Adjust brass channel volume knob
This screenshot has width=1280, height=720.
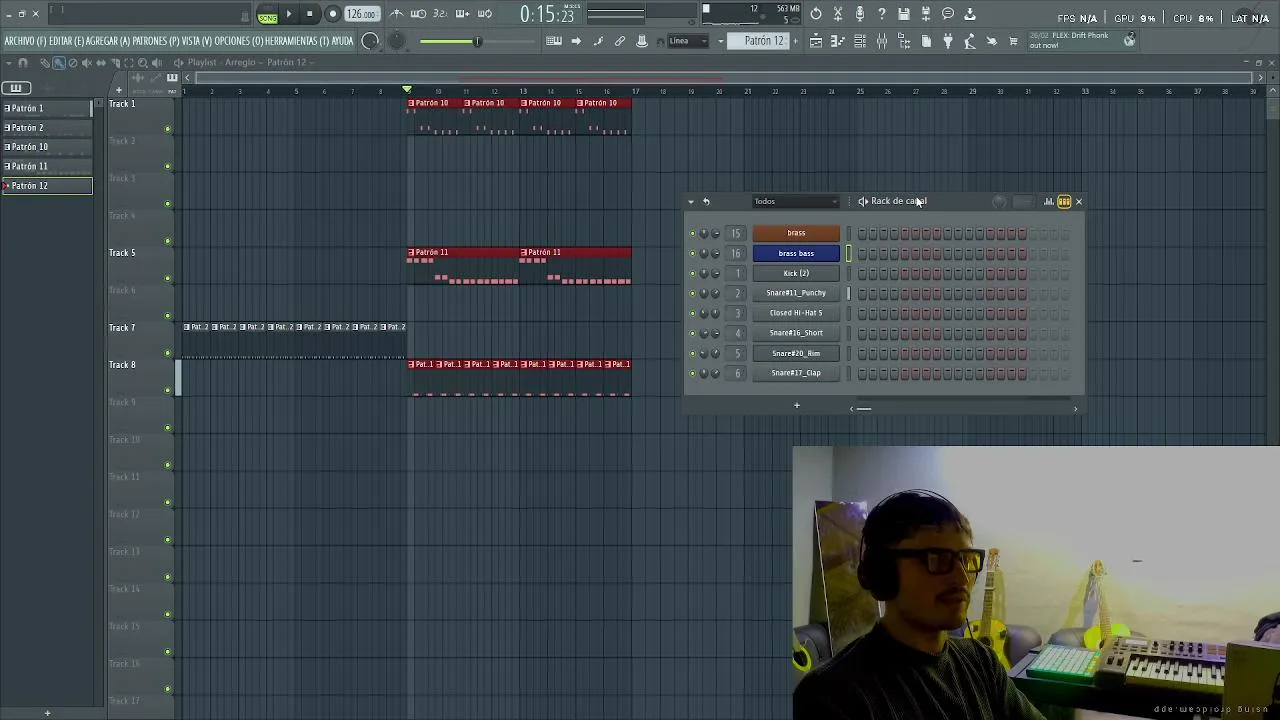pos(715,233)
